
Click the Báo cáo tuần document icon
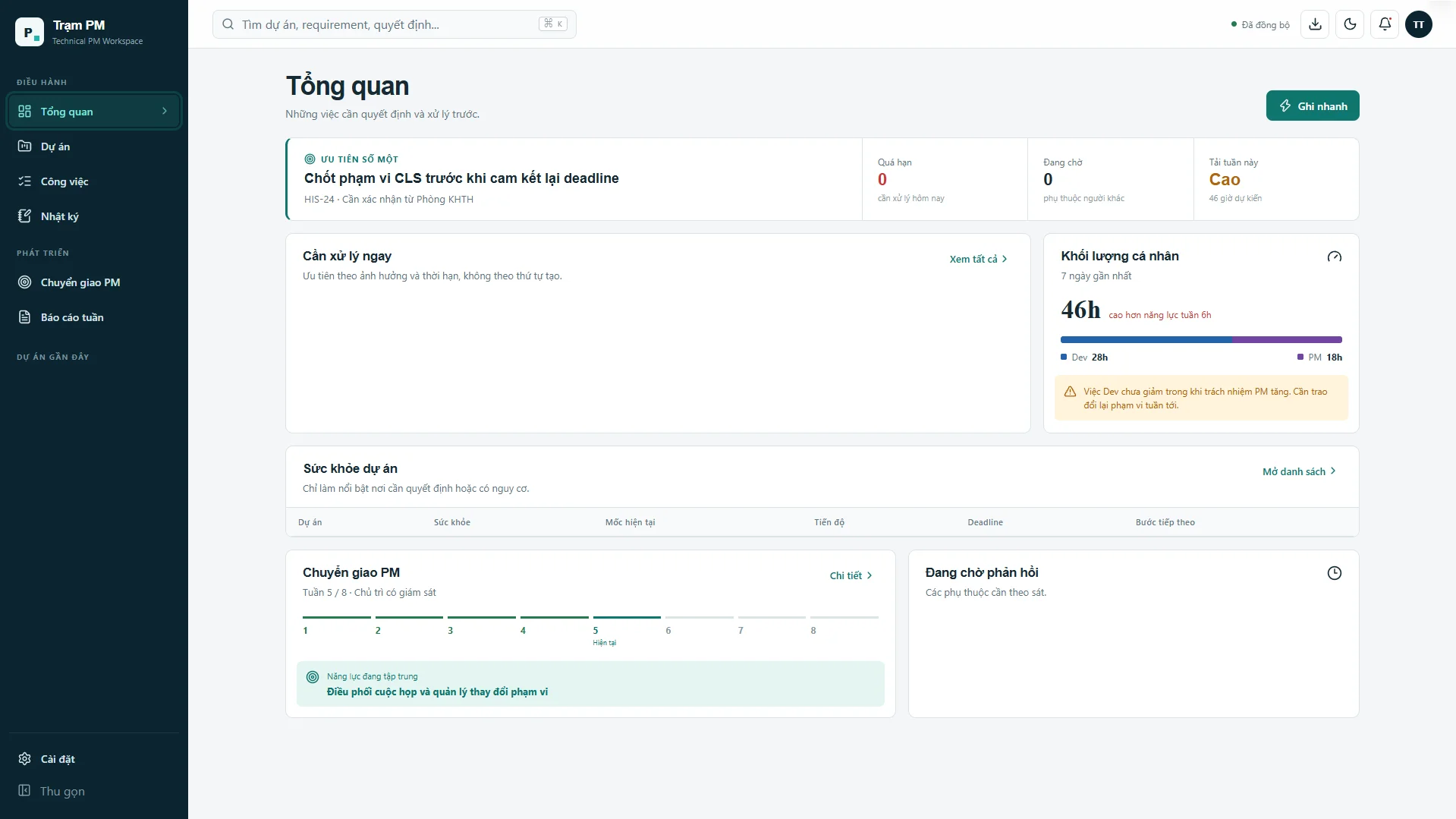click(x=25, y=317)
